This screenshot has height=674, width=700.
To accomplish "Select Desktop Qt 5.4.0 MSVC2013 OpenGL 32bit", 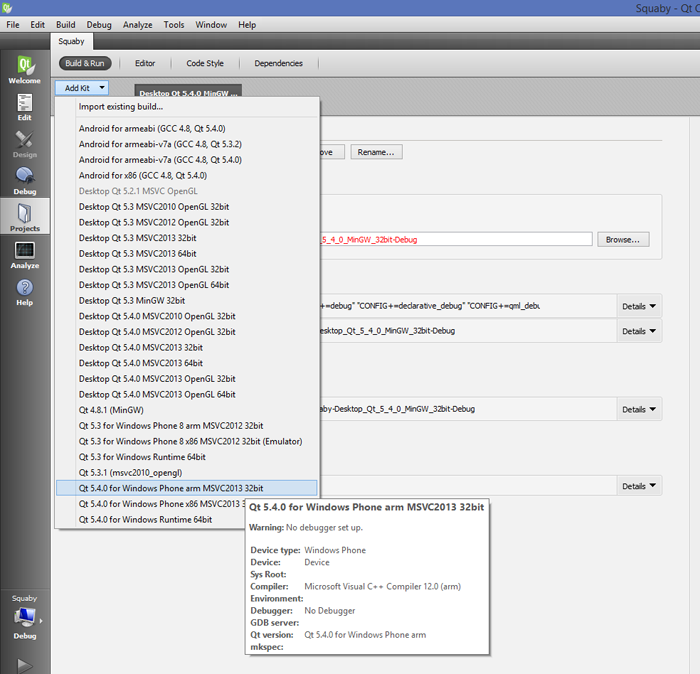I will pyautogui.click(x=188, y=379).
